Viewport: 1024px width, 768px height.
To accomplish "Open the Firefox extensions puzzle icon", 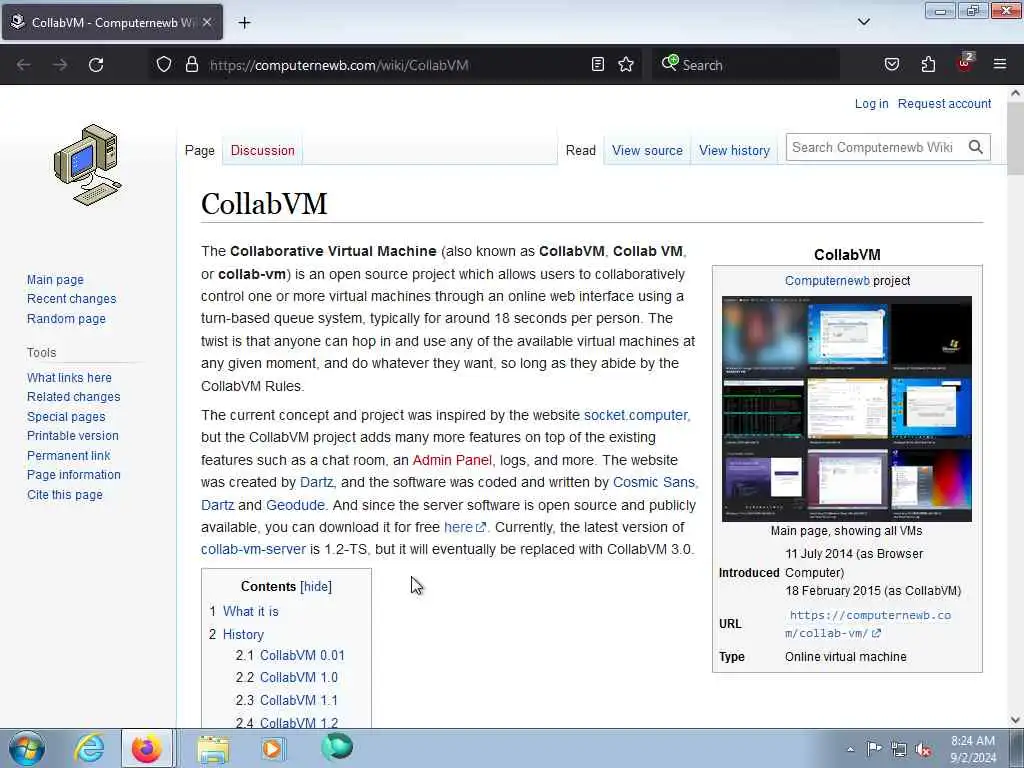I will [928, 64].
